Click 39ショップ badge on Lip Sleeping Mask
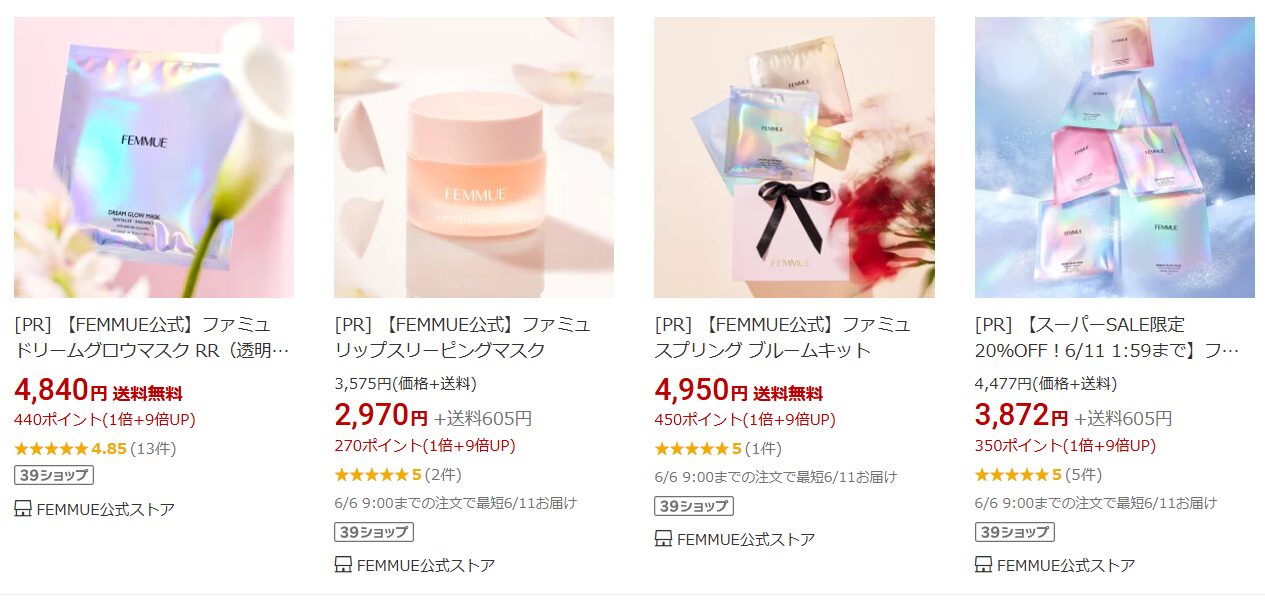This screenshot has width=1265, height=602. point(374,532)
